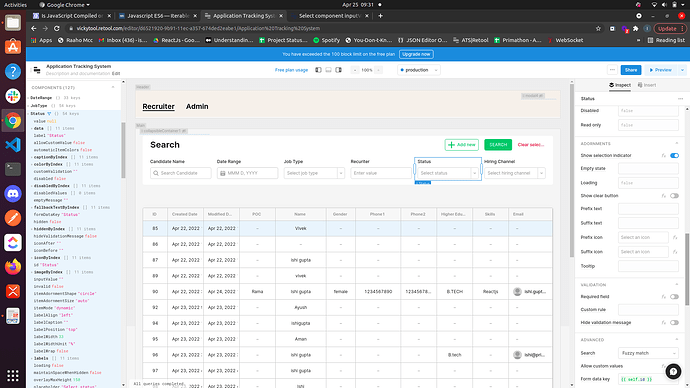Click the Share button

coord(631,70)
